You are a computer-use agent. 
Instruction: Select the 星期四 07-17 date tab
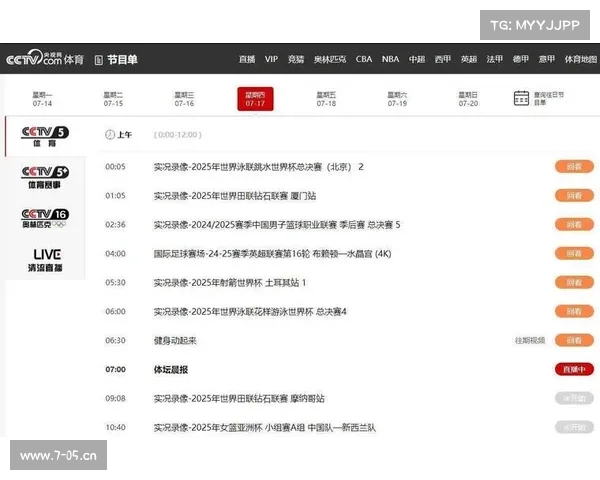255,99
